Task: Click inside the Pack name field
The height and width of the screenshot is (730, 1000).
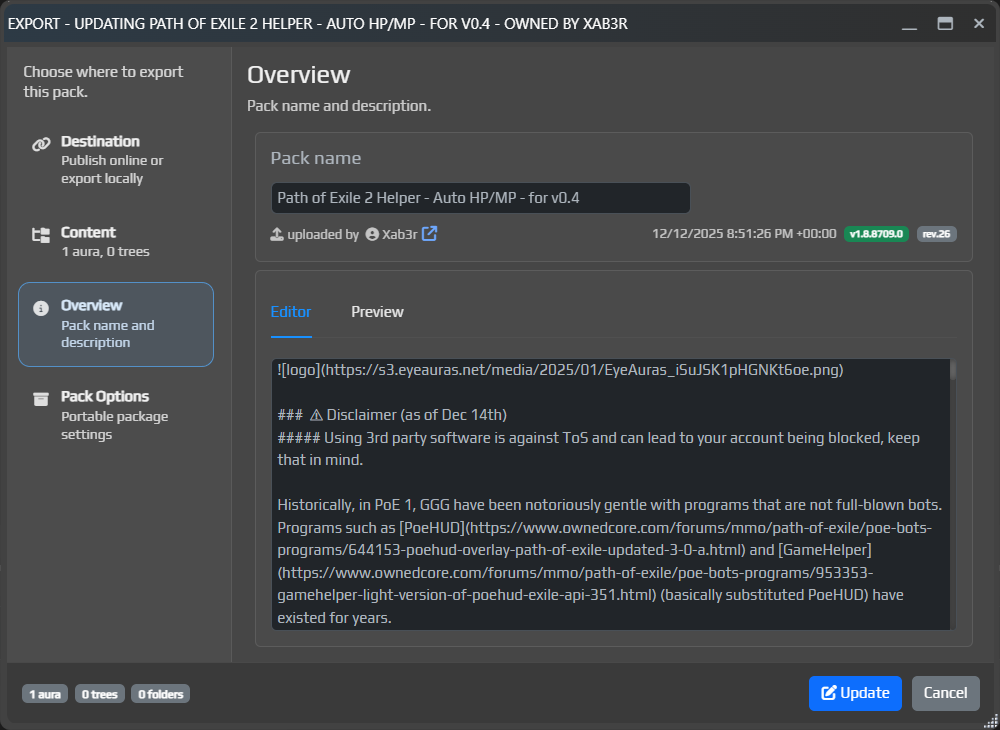Action: [480, 198]
